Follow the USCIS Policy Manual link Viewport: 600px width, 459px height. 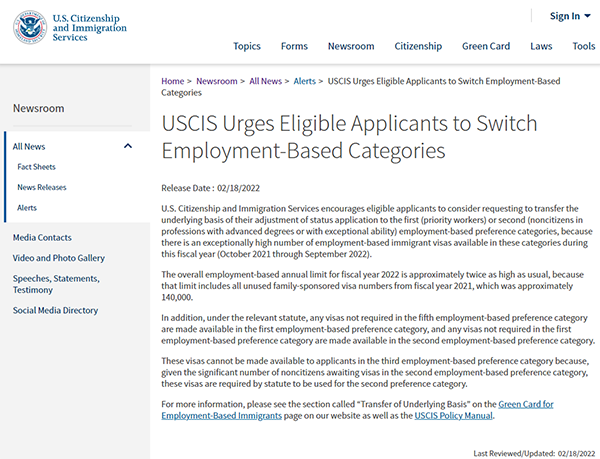coord(453,415)
